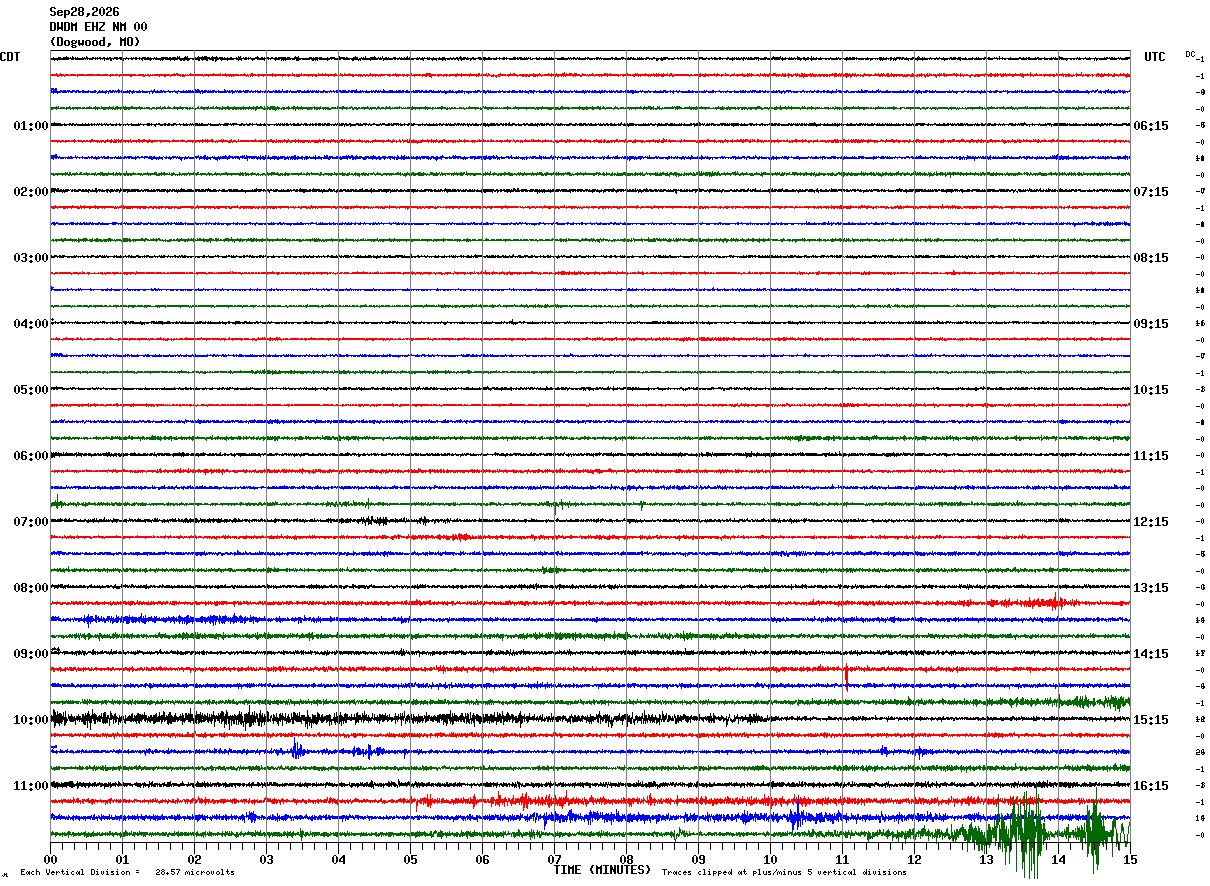Click the traces clipped footnote text
This screenshot has width=1210, height=886.
pos(784,872)
